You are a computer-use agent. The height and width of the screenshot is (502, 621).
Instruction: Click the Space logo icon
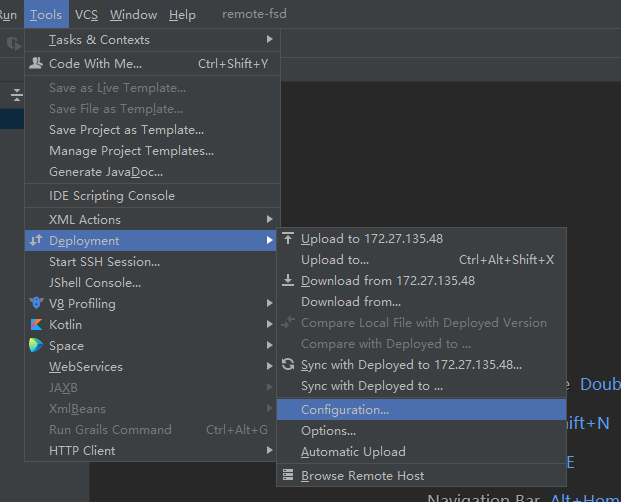pos(37,346)
